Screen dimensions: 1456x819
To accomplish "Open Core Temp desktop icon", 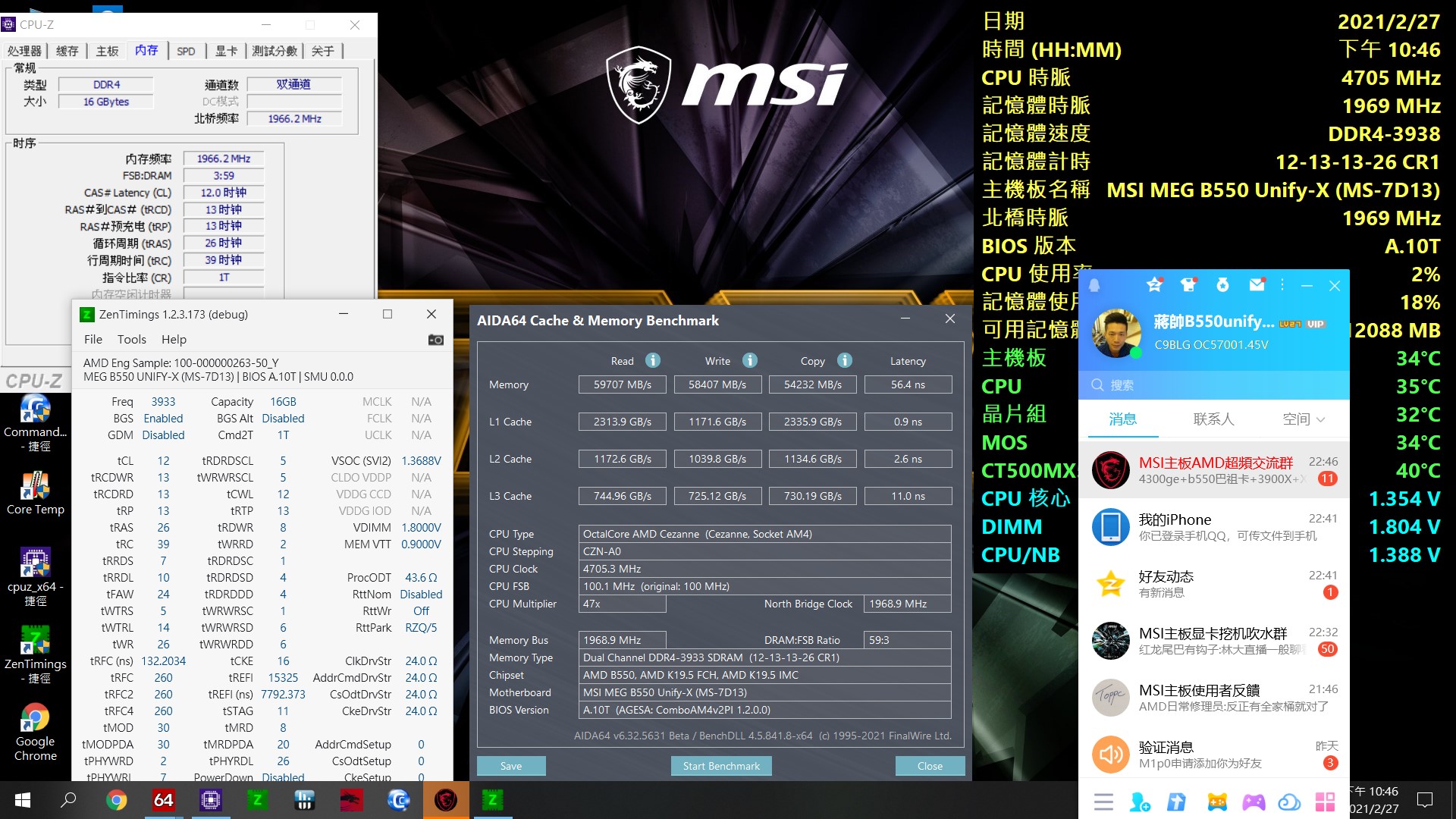I will (x=35, y=493).
